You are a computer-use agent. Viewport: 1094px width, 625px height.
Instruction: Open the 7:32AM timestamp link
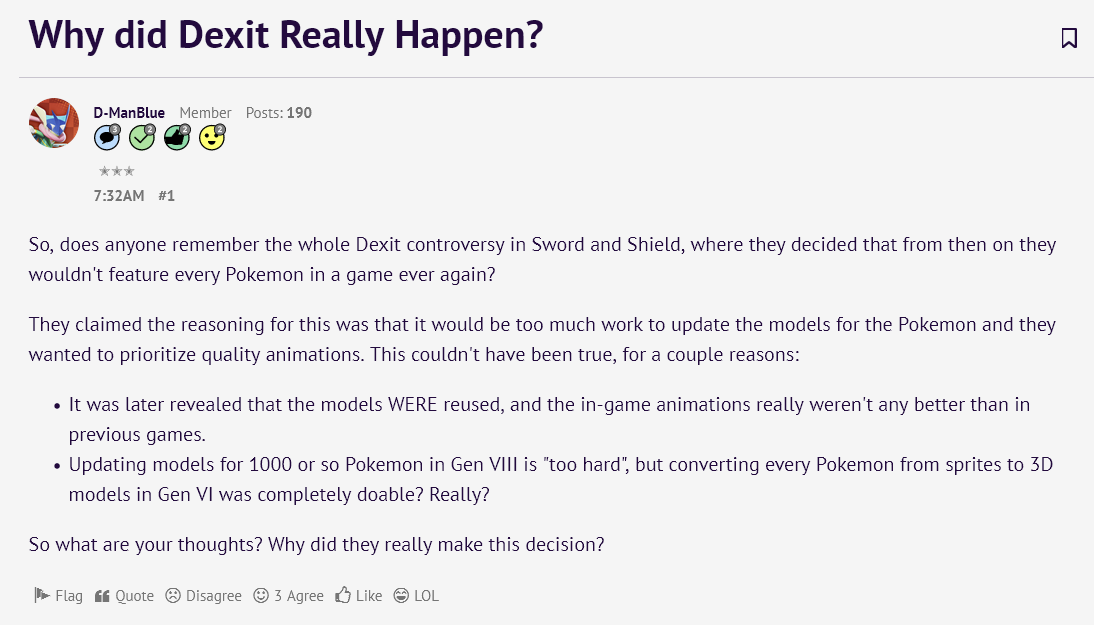[119, 196]
